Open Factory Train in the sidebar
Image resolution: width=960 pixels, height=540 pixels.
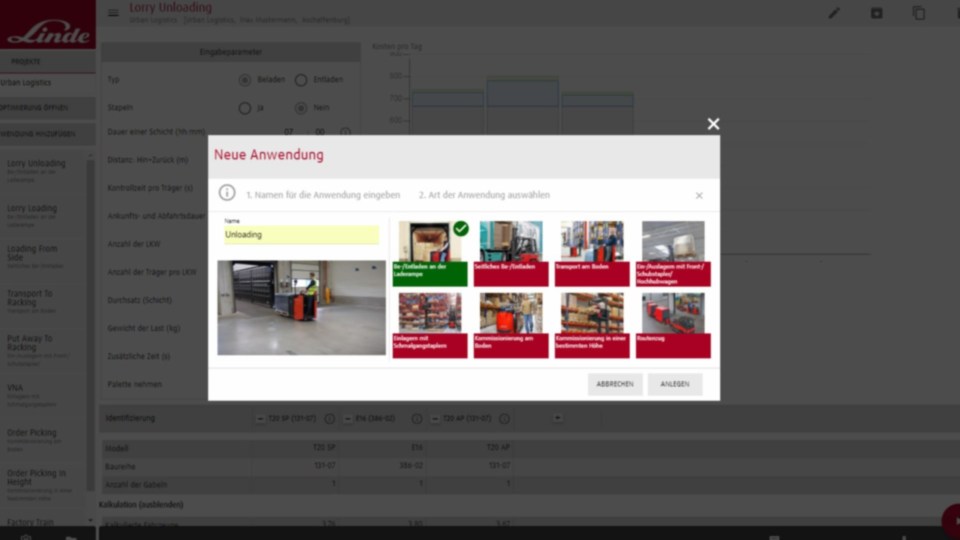click(31, 522)
